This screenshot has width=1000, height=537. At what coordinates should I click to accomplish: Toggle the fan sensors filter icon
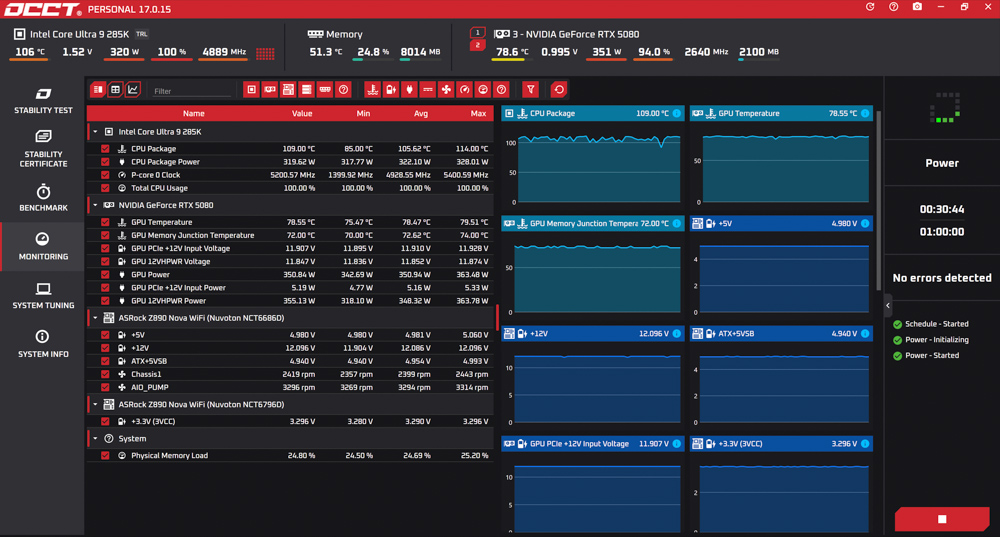(446, 90)
